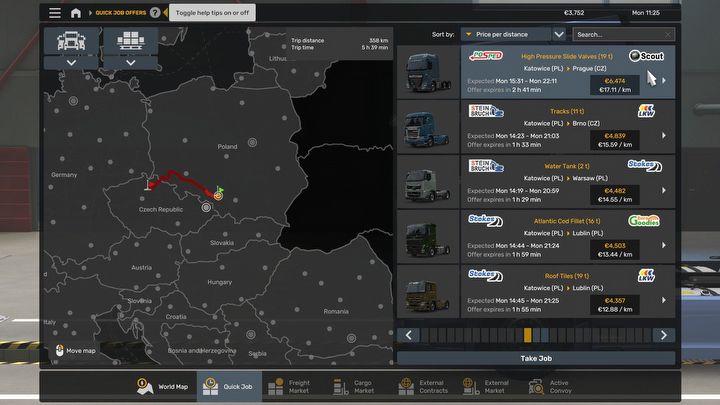Open the Cargo Market tab
Viewport: 720px width, 405px height.
[354, 387]
